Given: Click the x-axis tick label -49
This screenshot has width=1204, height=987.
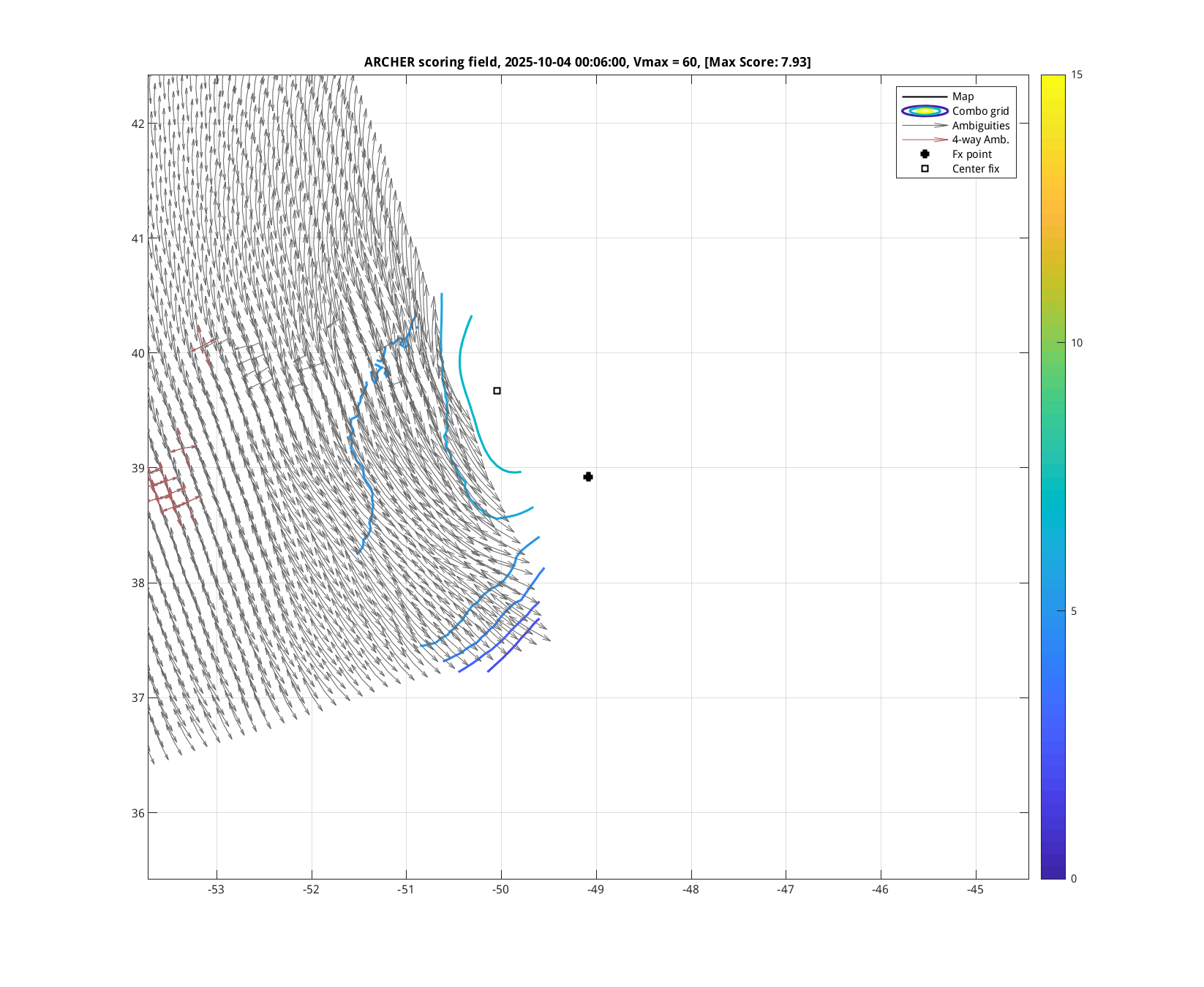Looking at the screenshot, I should [x=595, y=890].
